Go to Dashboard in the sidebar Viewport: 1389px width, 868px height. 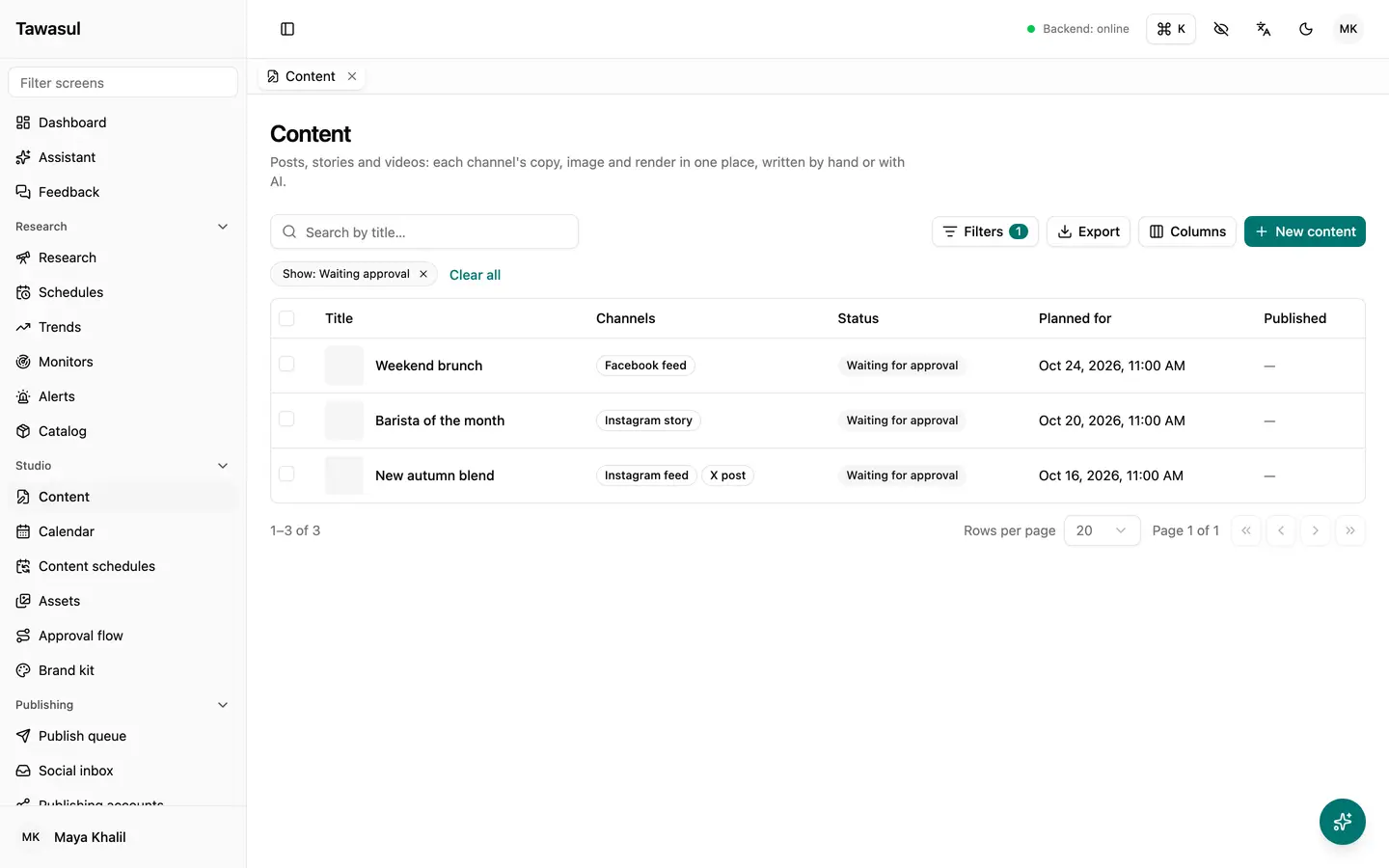pos(123,122)
